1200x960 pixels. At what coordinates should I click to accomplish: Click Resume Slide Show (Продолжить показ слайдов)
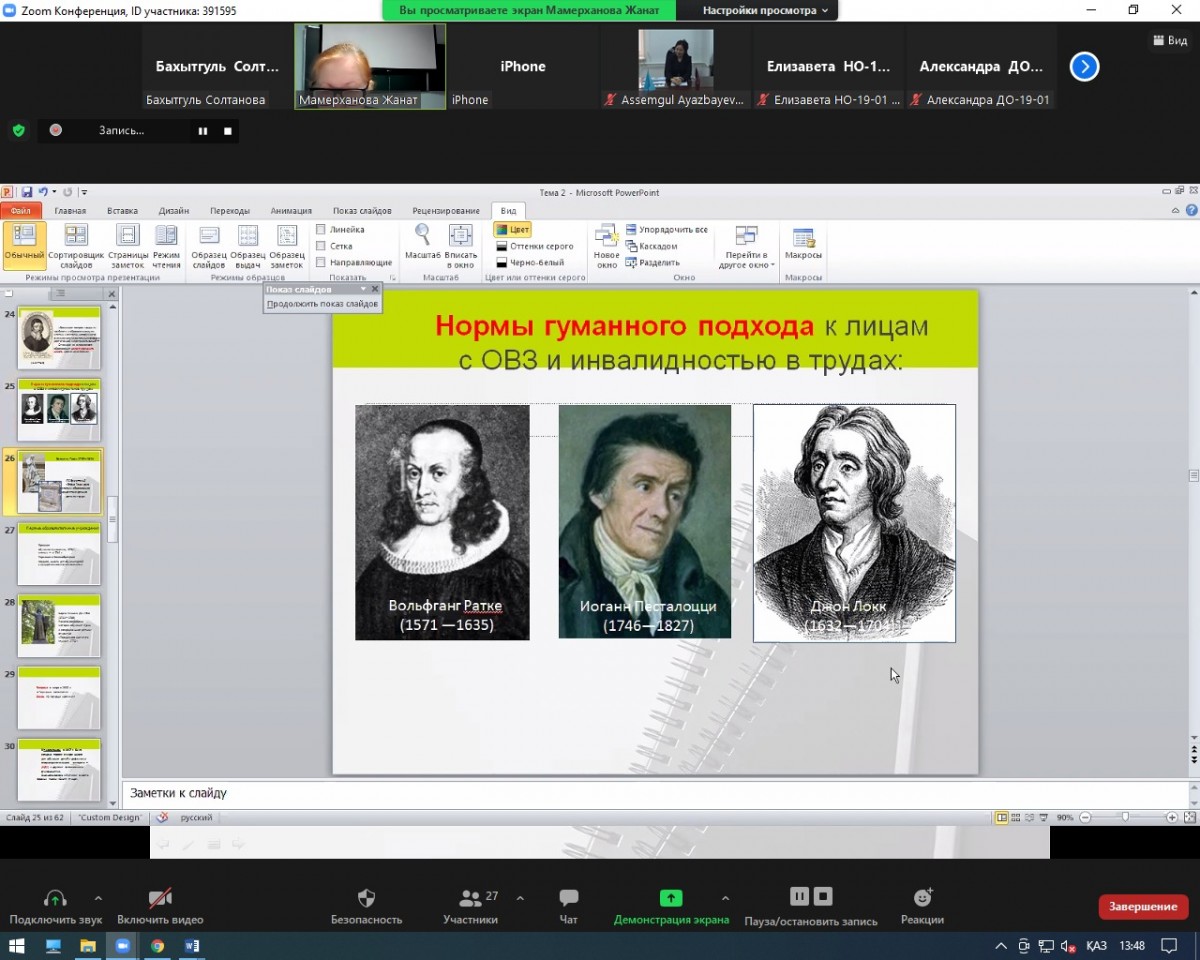[322, 304]
